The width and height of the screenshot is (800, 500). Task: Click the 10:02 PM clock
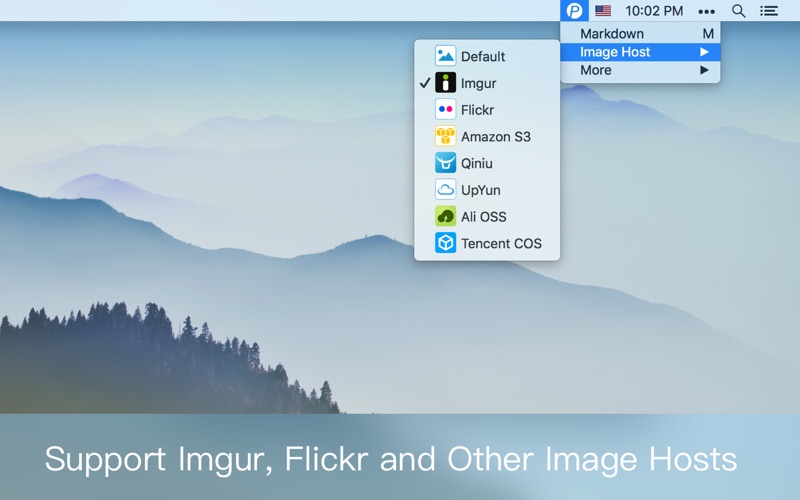[x=654, y=11]
